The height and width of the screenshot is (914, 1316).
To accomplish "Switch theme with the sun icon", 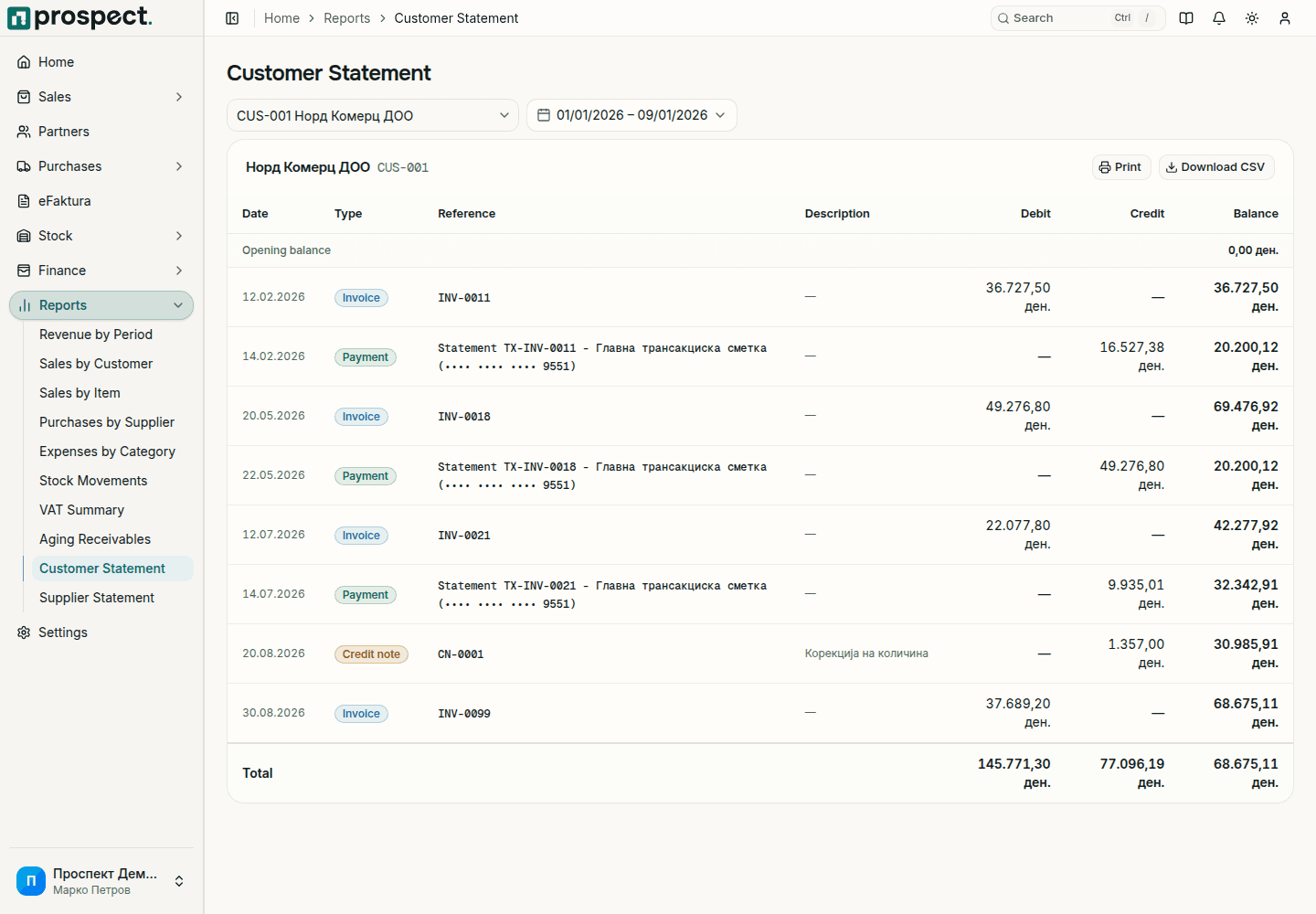I will coord(1252,18).
